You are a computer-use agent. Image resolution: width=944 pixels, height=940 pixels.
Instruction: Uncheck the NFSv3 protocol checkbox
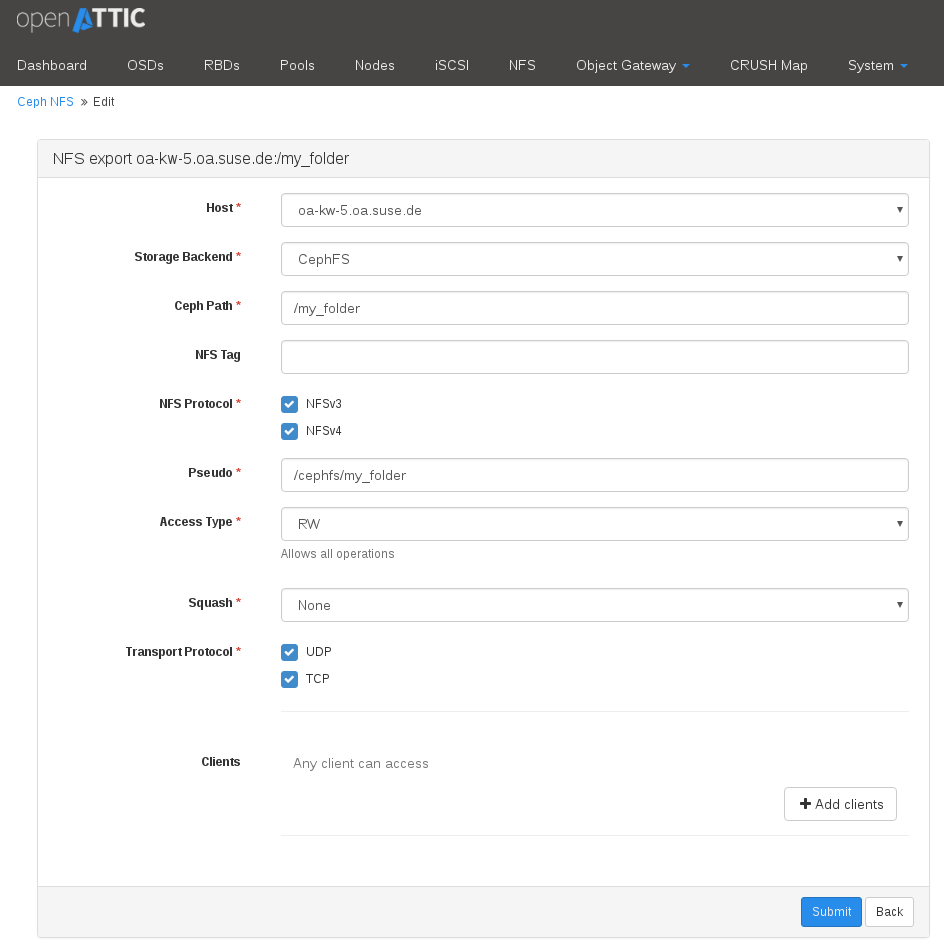pos(290,404)
